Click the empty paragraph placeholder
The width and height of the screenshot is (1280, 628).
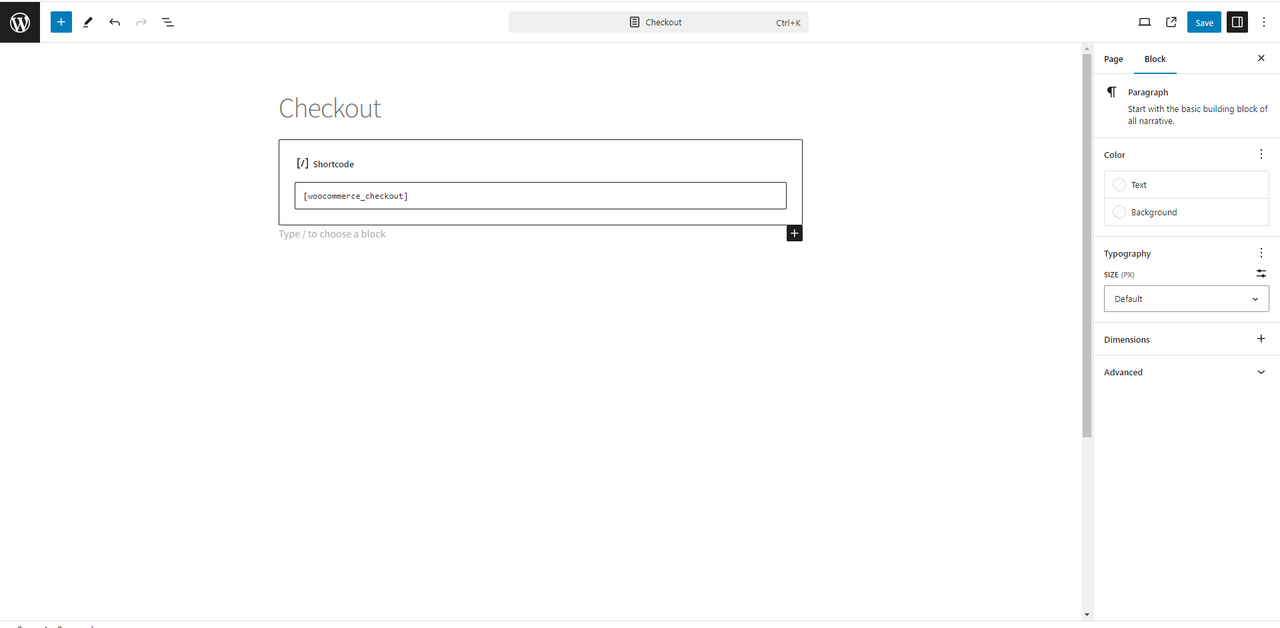click(x=332, y=234)
